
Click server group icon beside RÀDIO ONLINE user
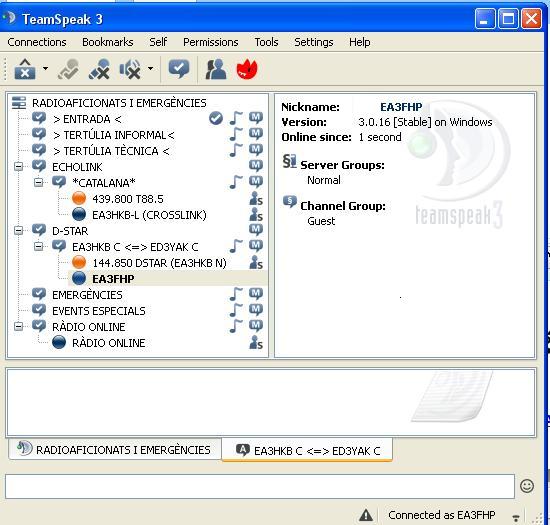coord(256,342)
